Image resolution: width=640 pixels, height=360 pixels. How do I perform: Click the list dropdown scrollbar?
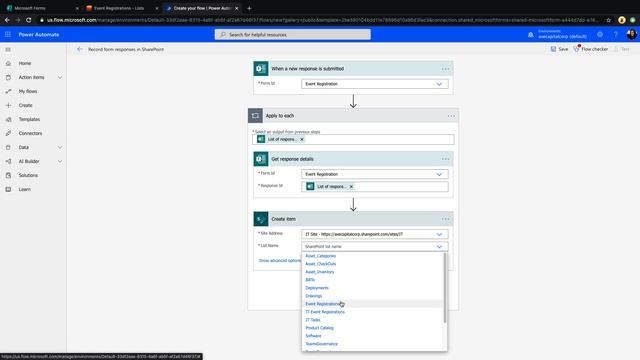pos(445,288)
